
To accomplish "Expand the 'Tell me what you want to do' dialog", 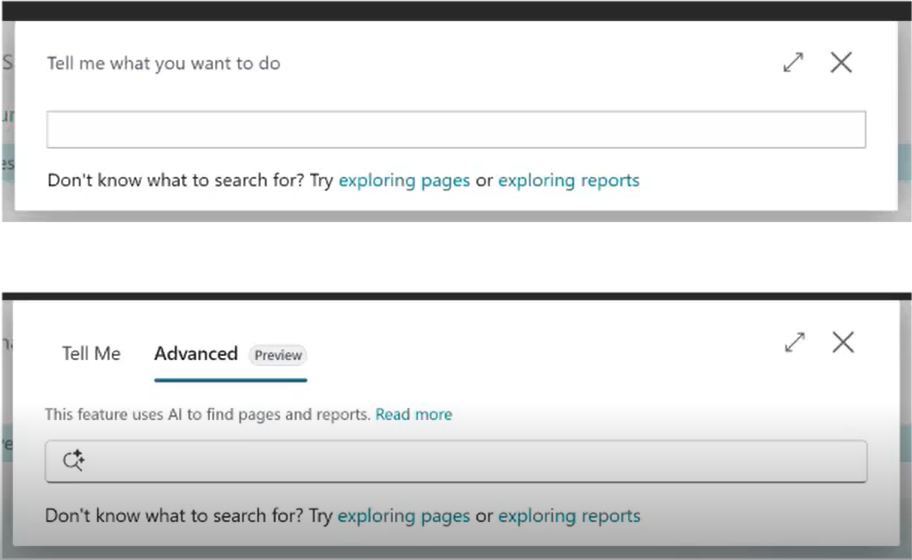I will (793, 63).
